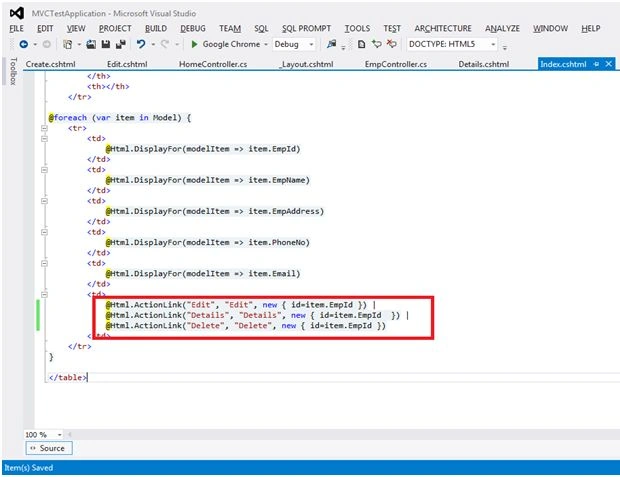Screen dimensions: 620x477
Task: Open the DEBUG menu
Action: [x=193, y=28]
